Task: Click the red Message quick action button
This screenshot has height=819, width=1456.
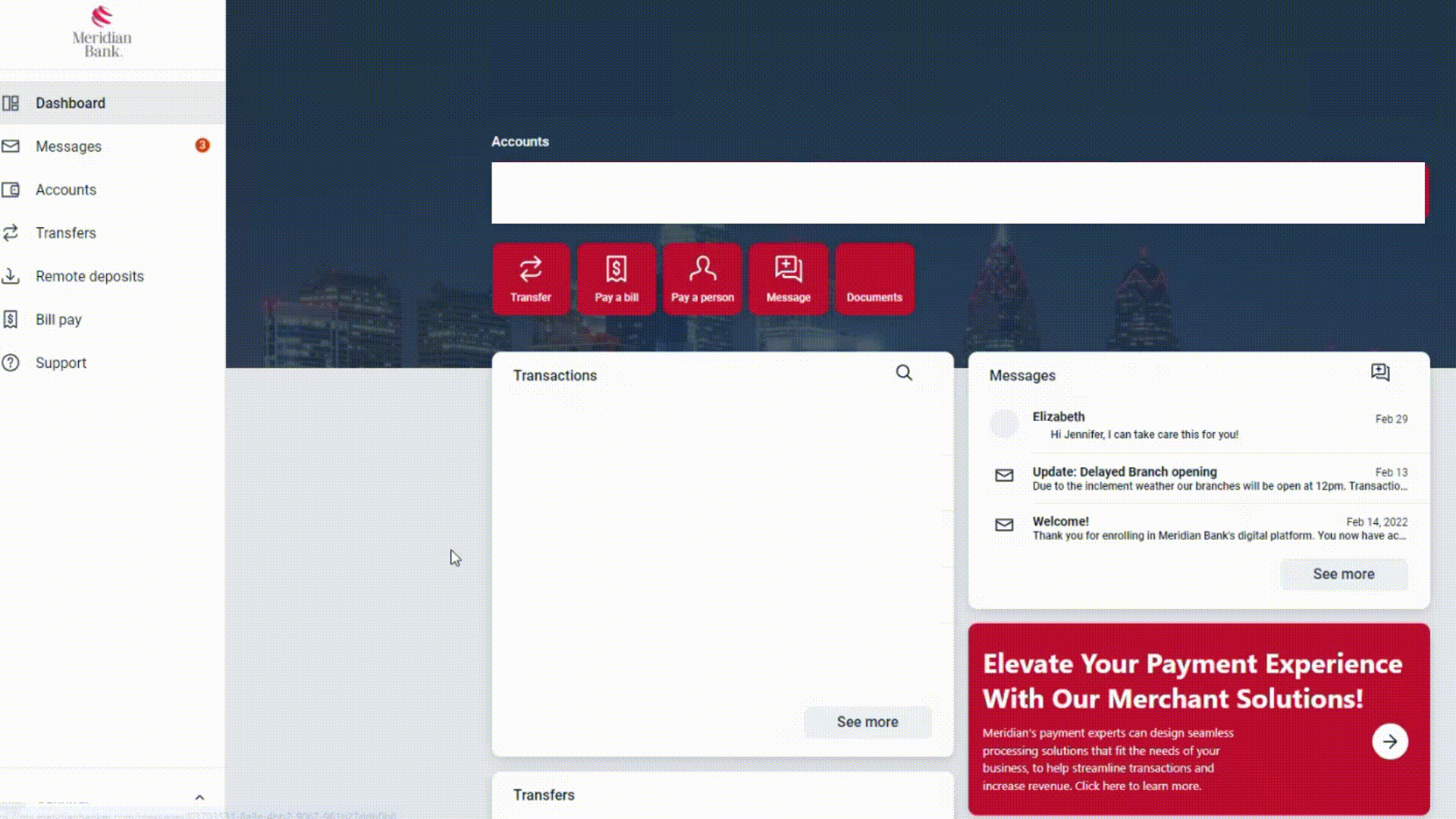Action: (x=789, y=278)
